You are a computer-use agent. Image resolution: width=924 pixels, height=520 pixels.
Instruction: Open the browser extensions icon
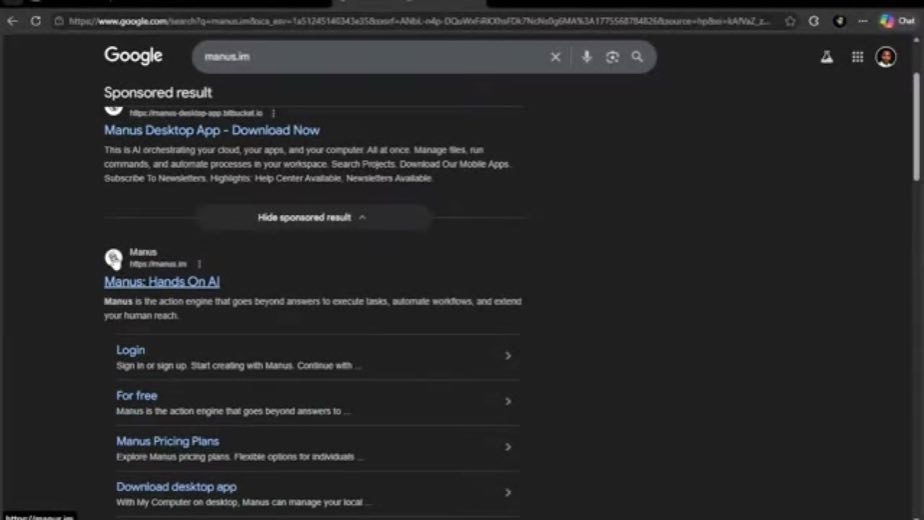[x=814, y=21]
